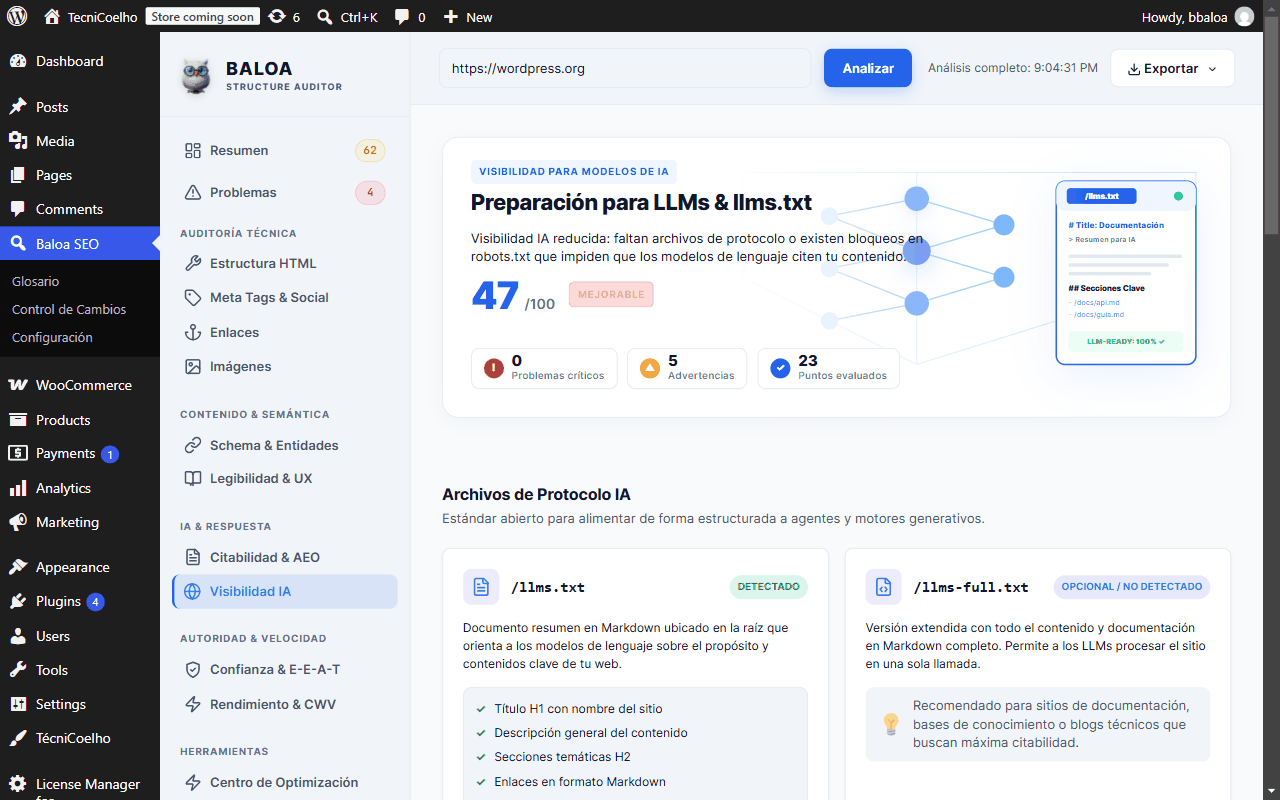Select Visibilidad IA menu item

coord(285,591)
